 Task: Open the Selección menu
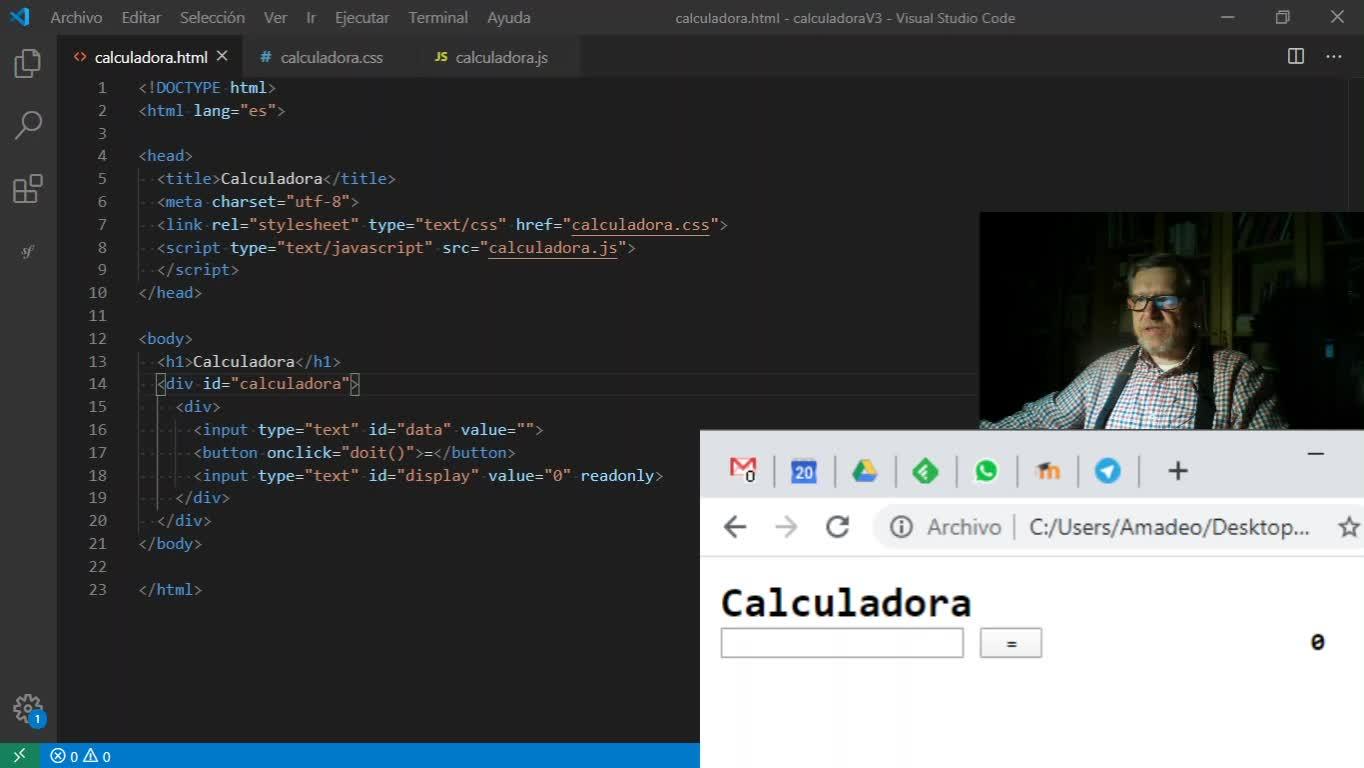212,17
